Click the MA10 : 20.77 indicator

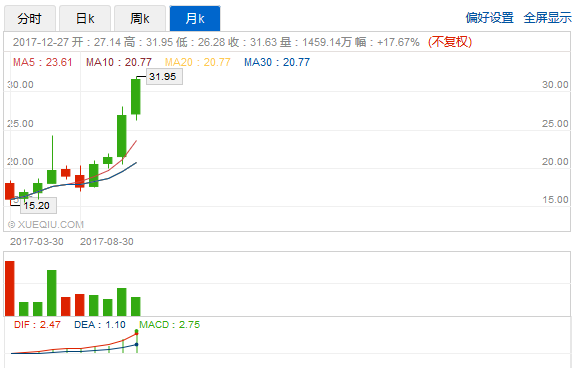coord(119,62)
